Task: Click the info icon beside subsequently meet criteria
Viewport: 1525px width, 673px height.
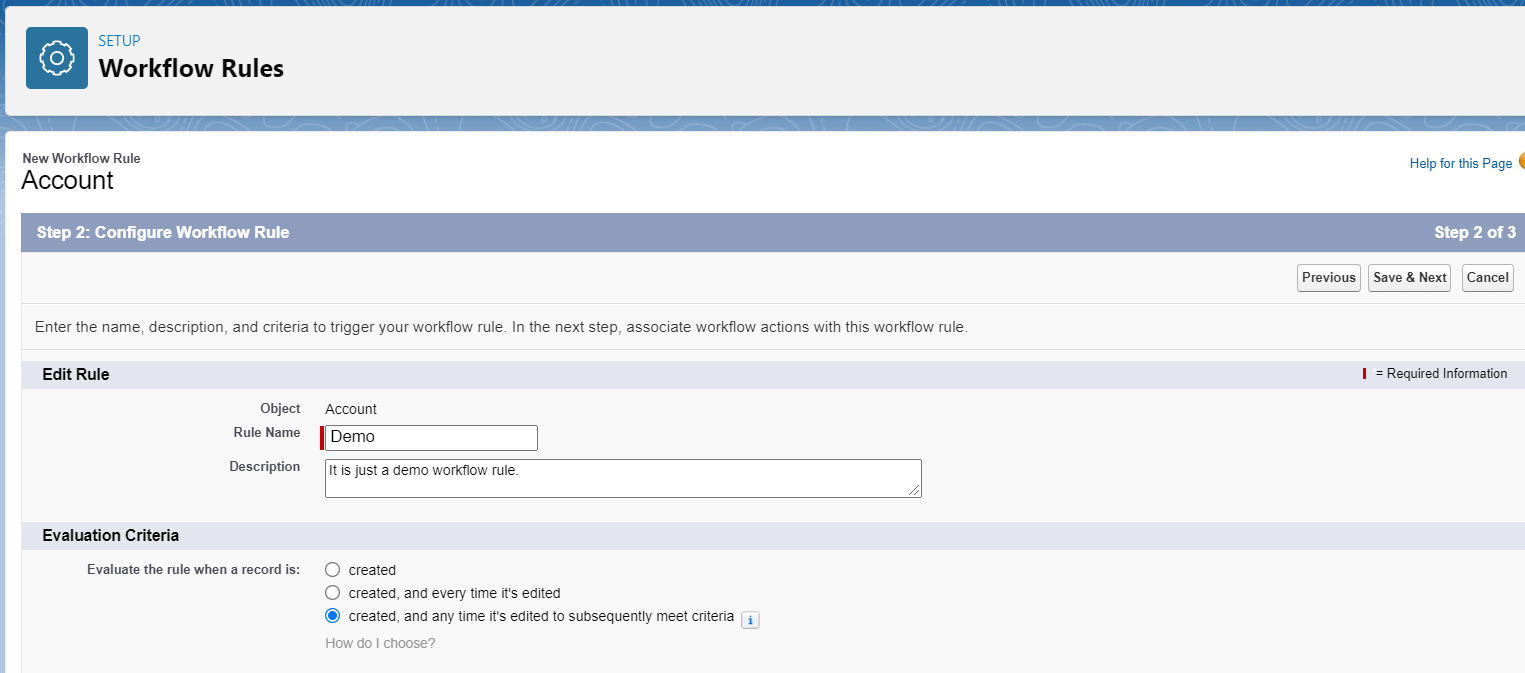Action: (x=750, y=620)
